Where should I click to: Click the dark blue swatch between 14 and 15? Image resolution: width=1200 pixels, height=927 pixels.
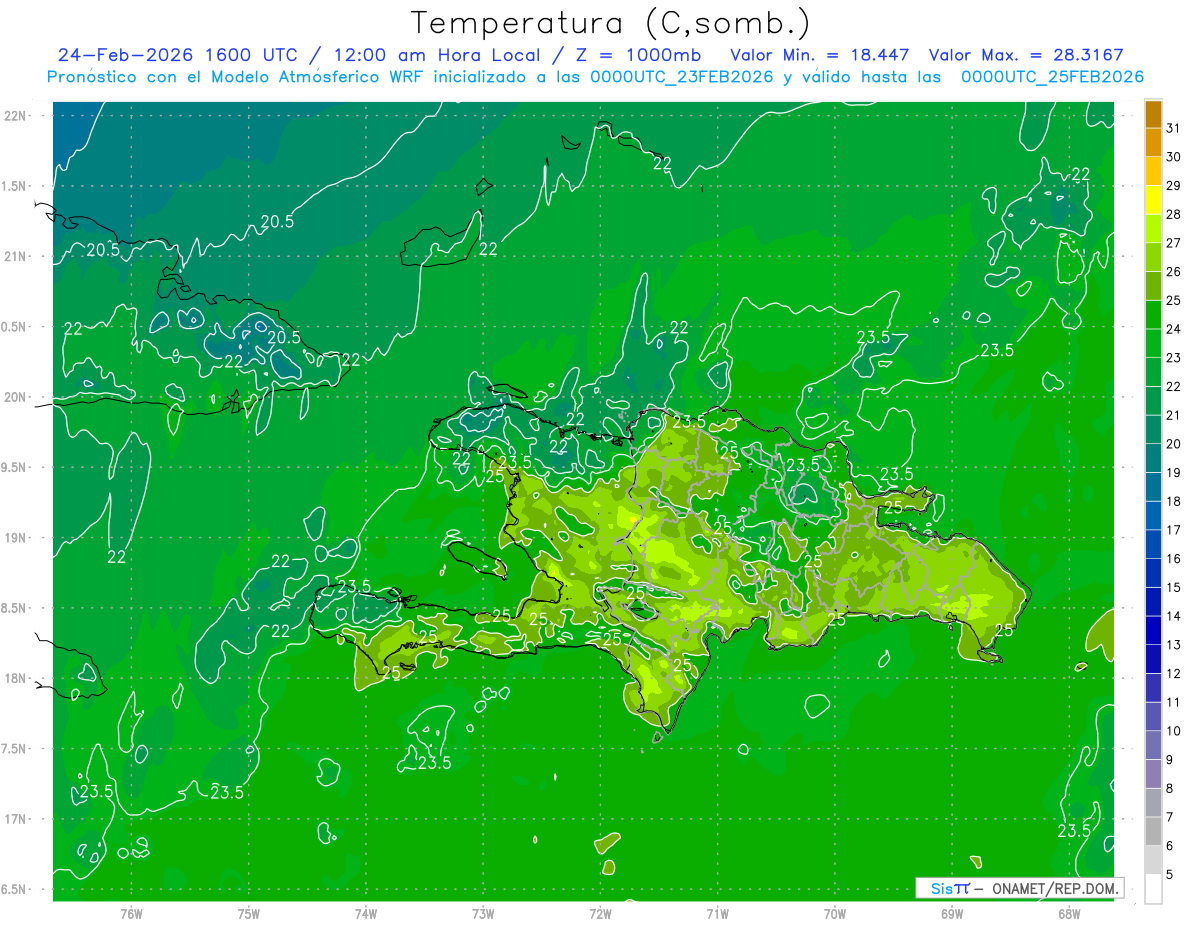pos(1153,602)
